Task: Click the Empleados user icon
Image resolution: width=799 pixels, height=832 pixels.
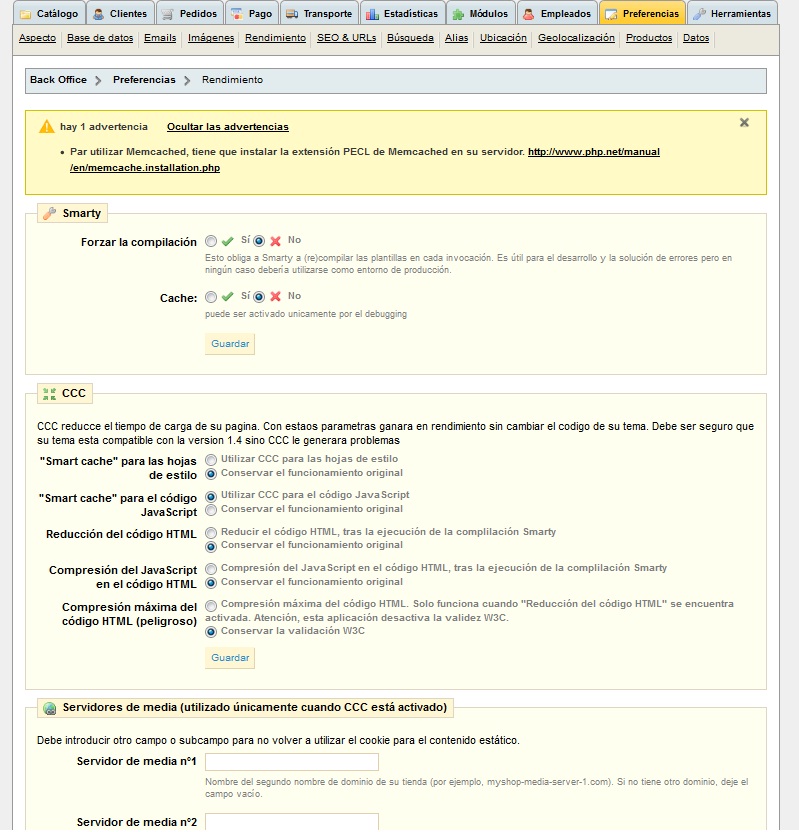Action: pos(528,14)
